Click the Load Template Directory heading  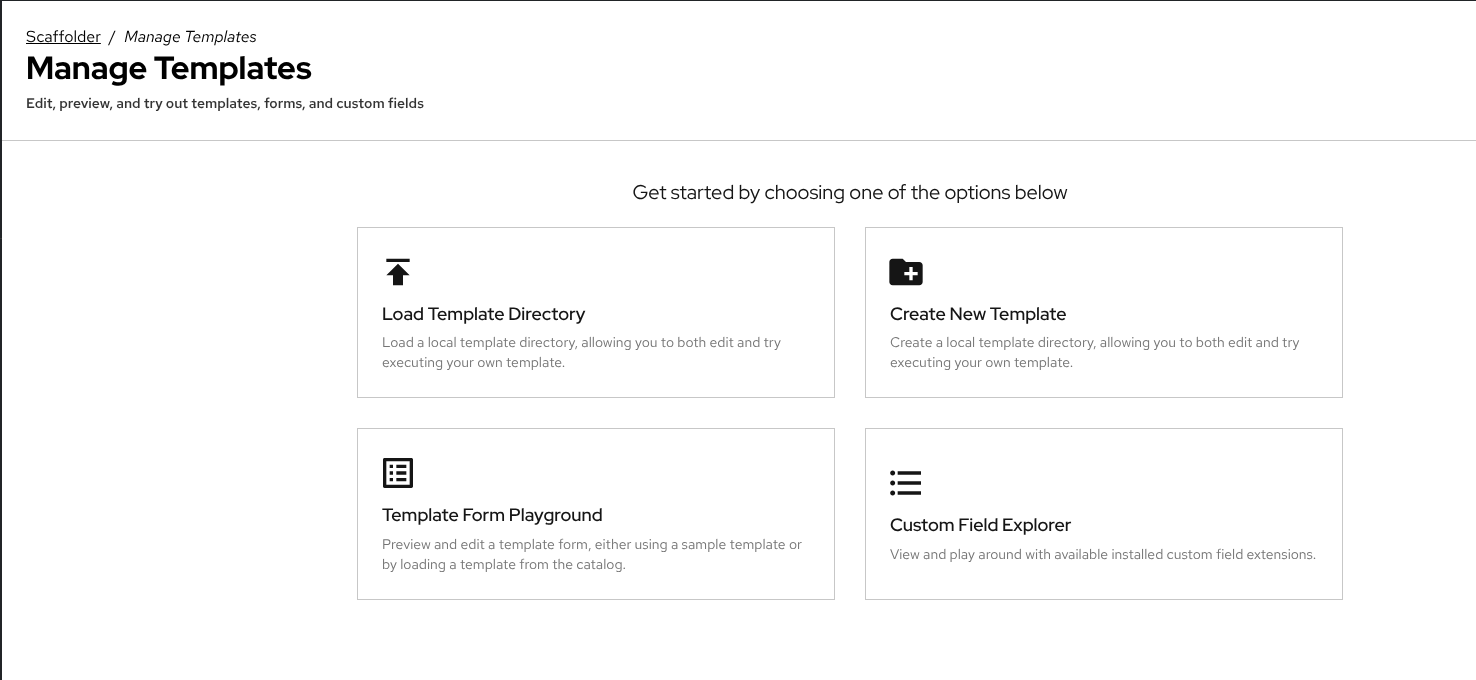[483, 314]
